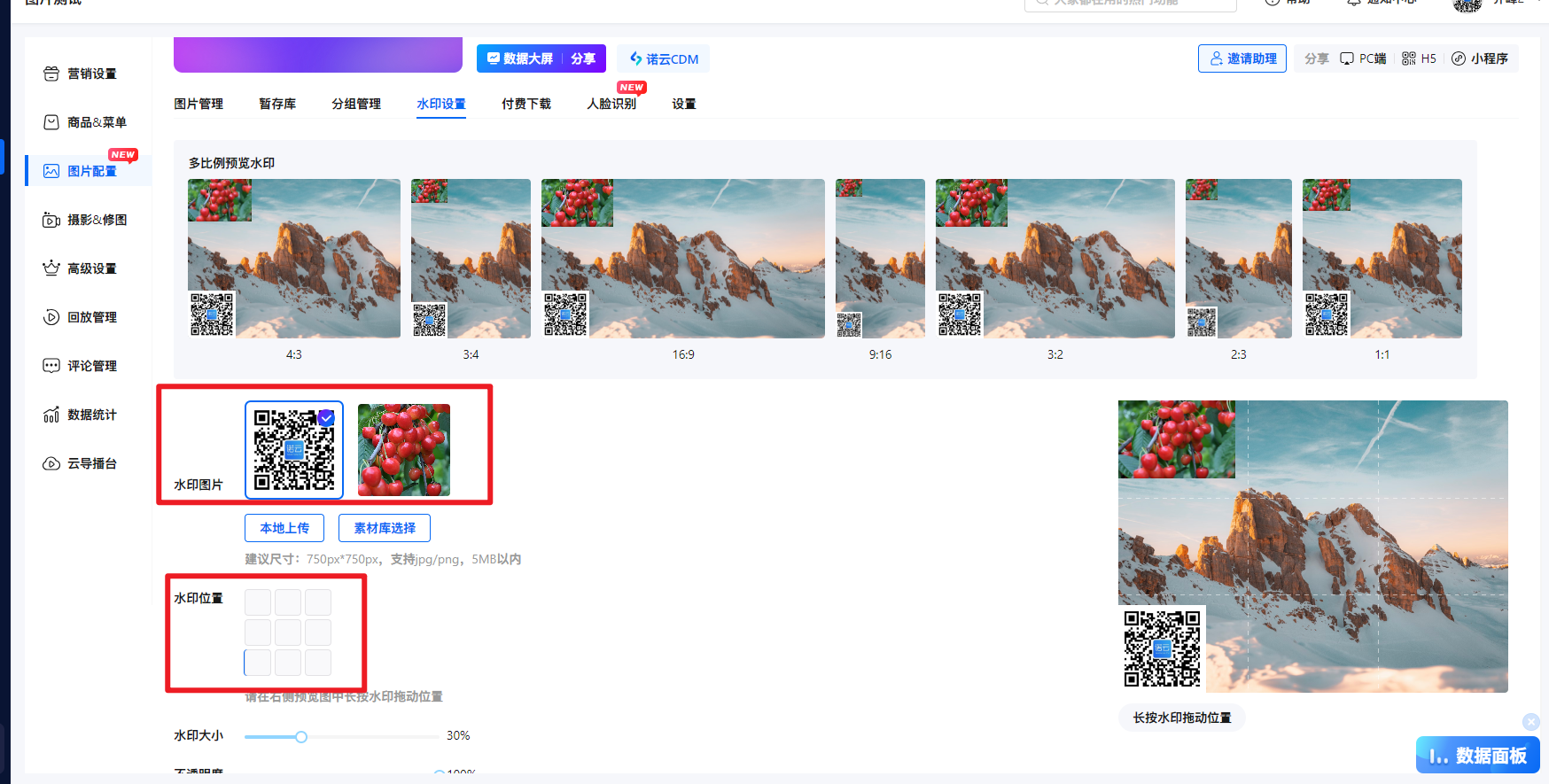Click the 本地上传 button

click(x=284, y=528)
